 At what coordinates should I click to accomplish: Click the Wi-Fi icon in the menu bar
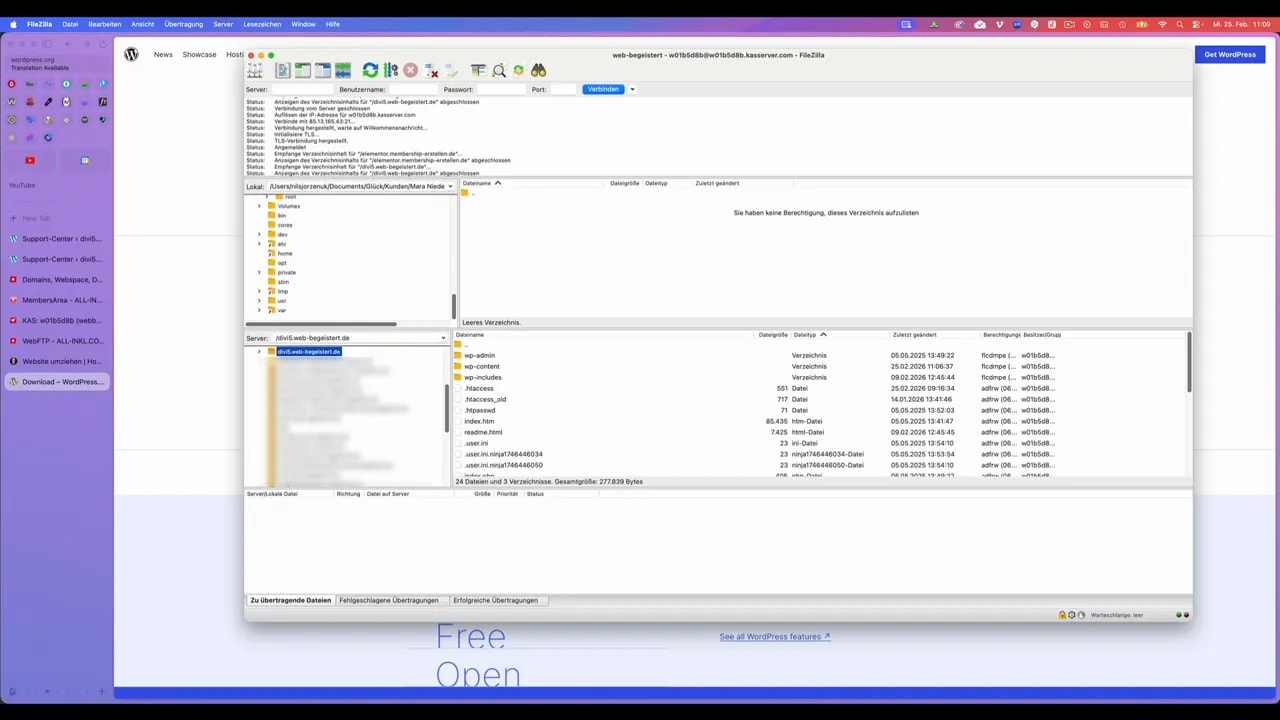click(1161, 24)
